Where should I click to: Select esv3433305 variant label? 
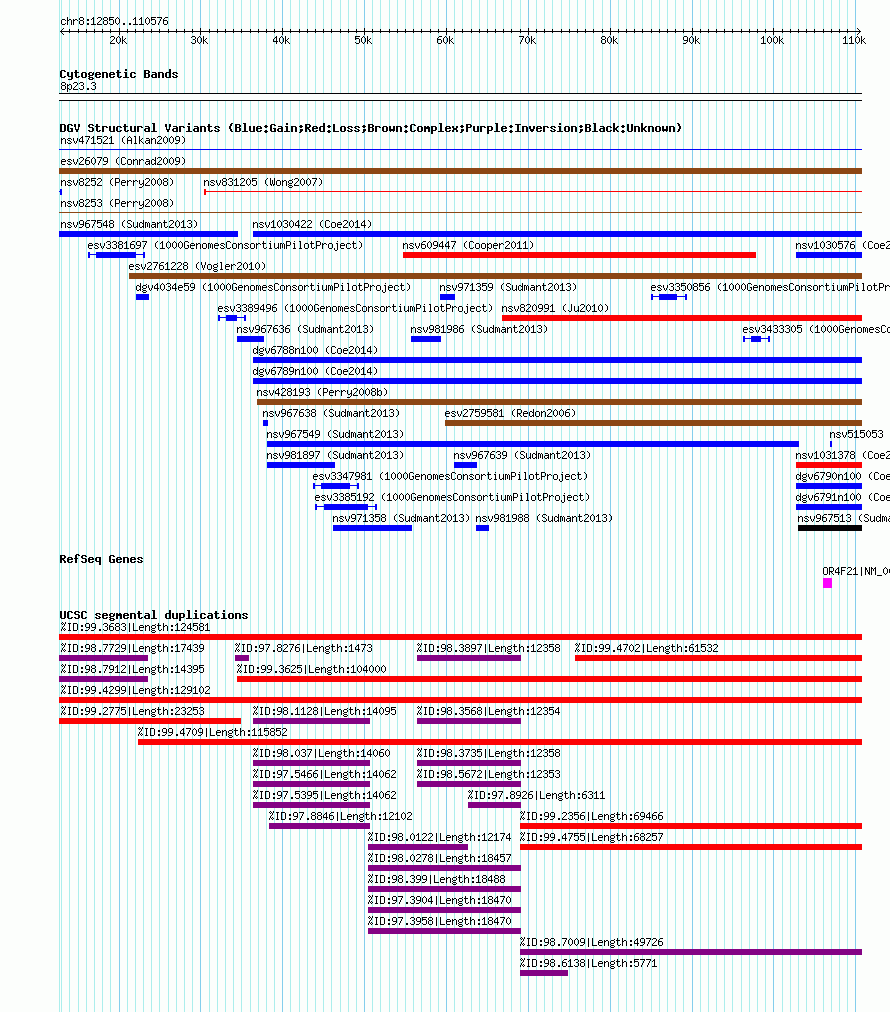click(816, 329)
